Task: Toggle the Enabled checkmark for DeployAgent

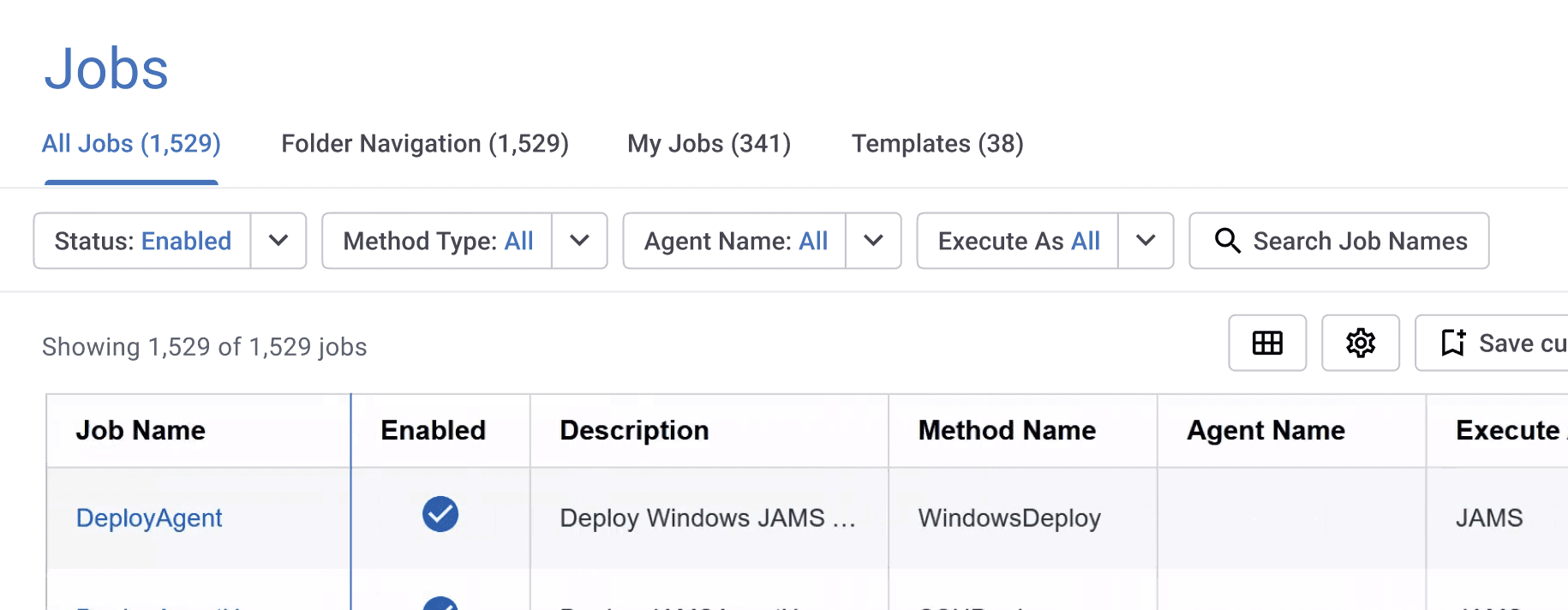Action: (440, 514)
